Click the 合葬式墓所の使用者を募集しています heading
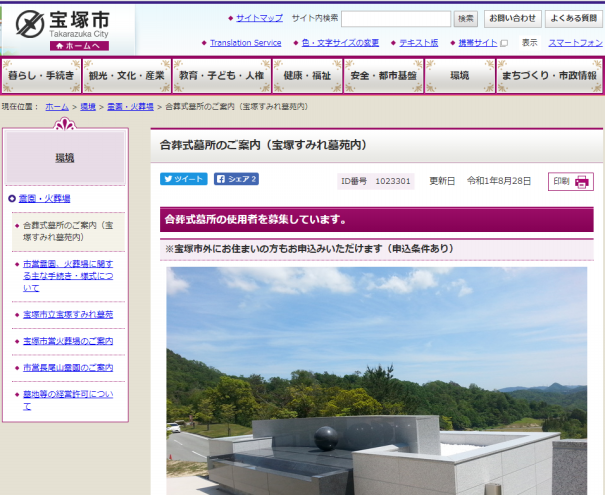 377,220
